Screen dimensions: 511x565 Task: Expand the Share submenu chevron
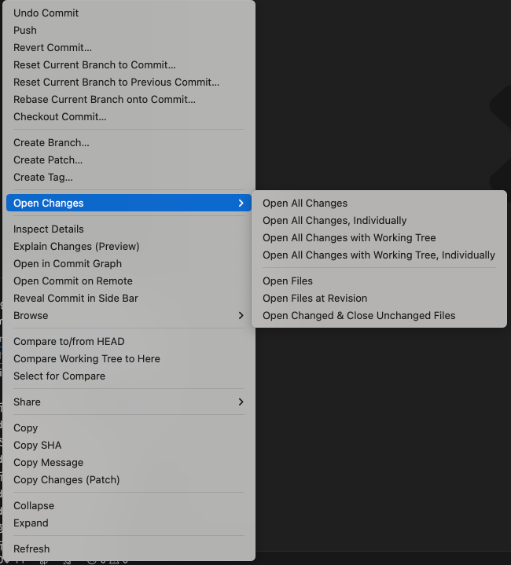(x=241, y=402)
